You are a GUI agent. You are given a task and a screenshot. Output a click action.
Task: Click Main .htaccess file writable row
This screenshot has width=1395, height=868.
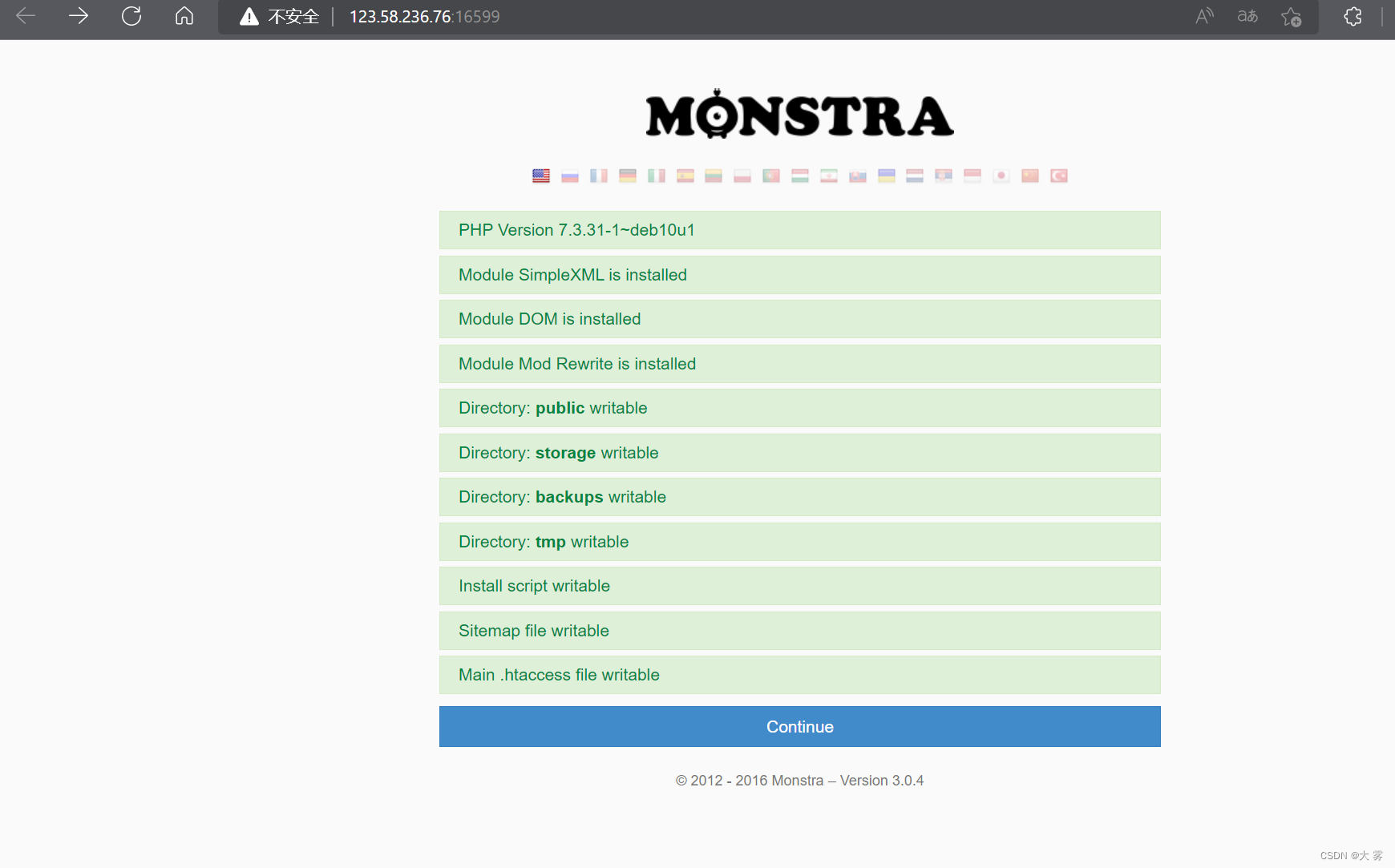coord(800,675)
